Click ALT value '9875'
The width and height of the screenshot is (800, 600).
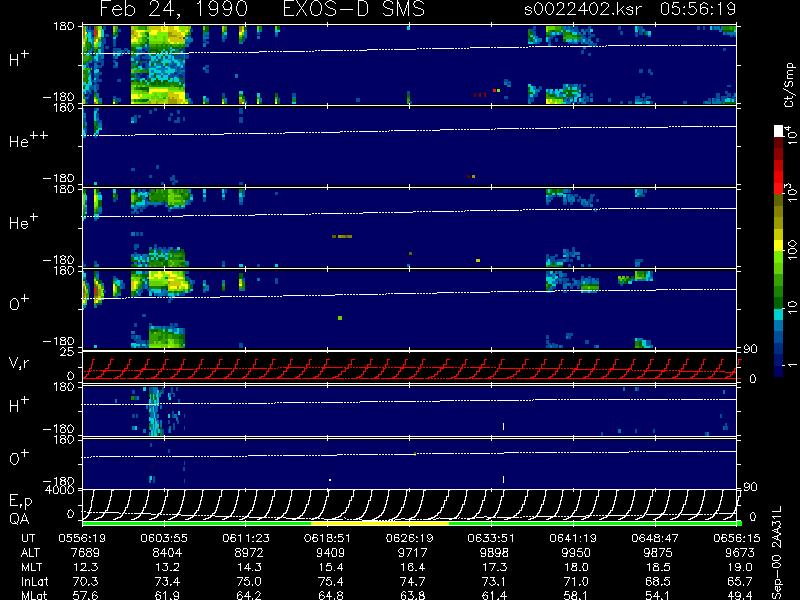[658, 553]
